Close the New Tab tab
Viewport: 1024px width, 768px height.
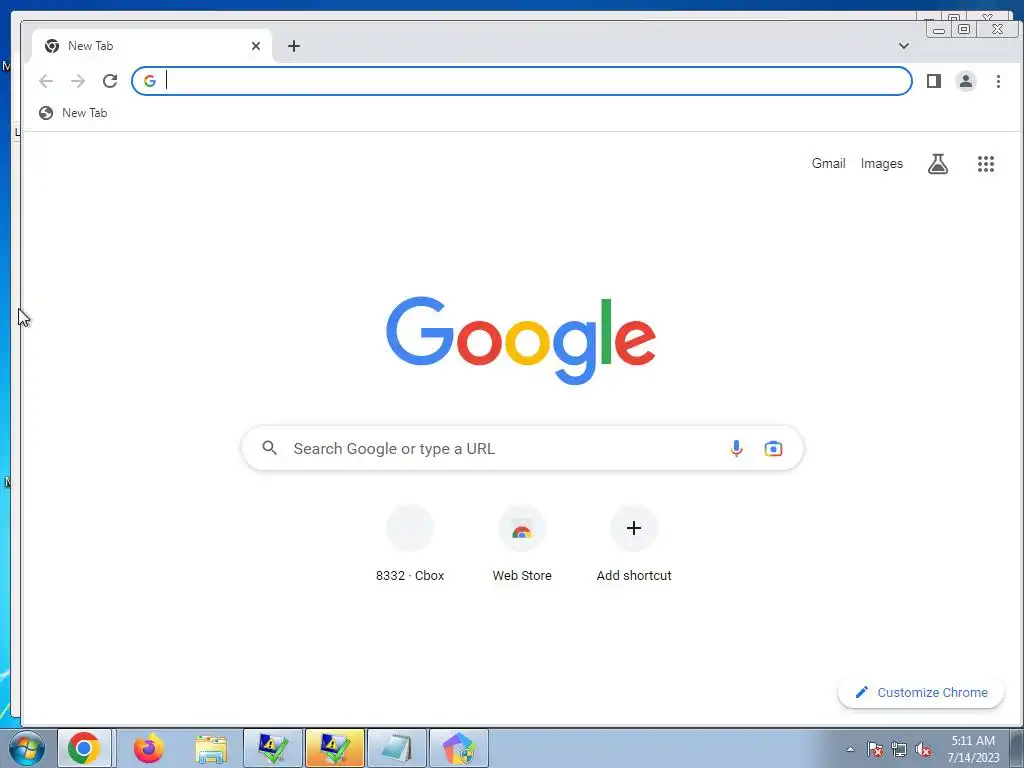pos(256,46)
